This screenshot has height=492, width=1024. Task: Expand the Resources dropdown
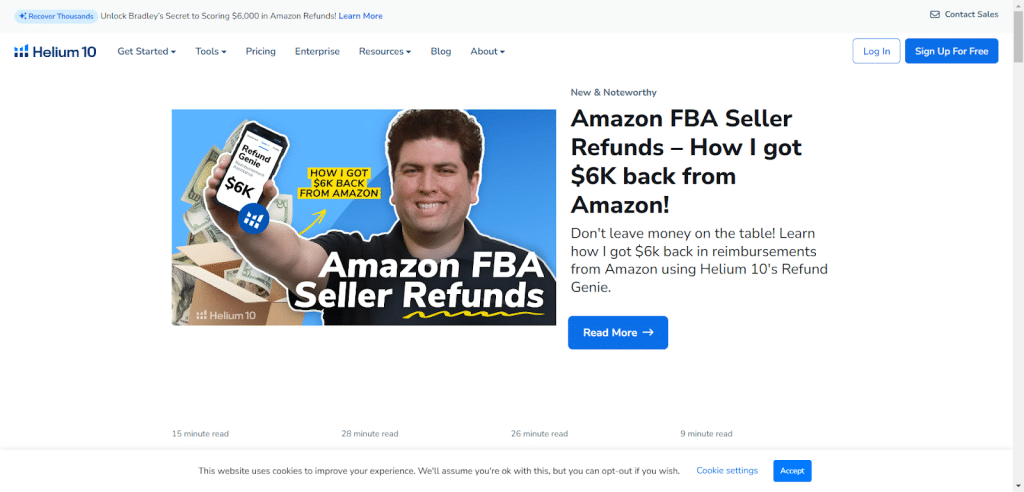pyautogui.click(x=385, y=52)
